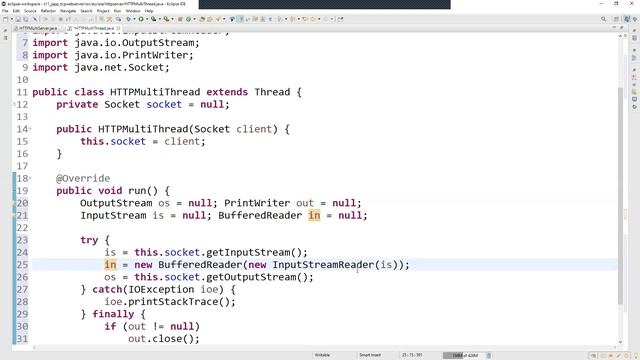Open the File menu
The image size is (640, 360).
pyautogui.click(x=5, y=11)
